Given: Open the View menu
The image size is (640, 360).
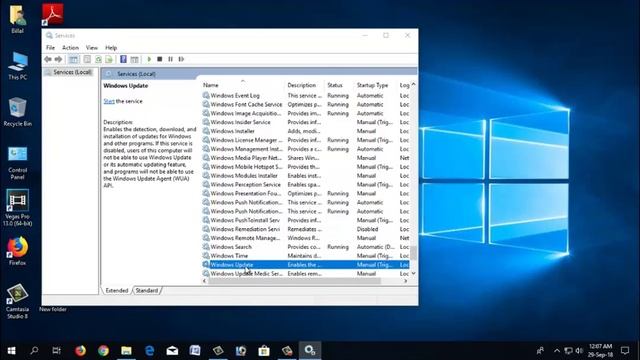Looking at the screenshot, I should [92, 48].
